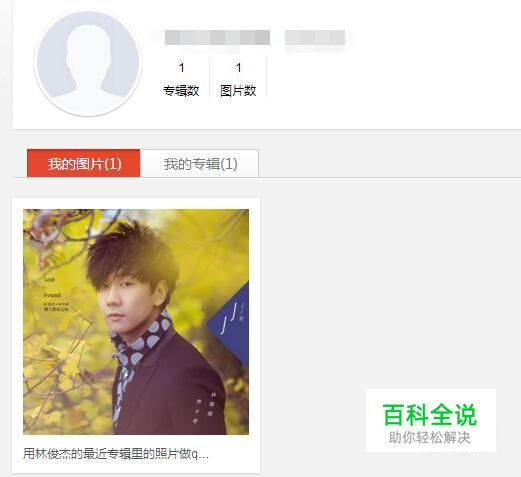Click the white card margin below the caption
Screen dimensions: 521x477
[x=136, y=467]
